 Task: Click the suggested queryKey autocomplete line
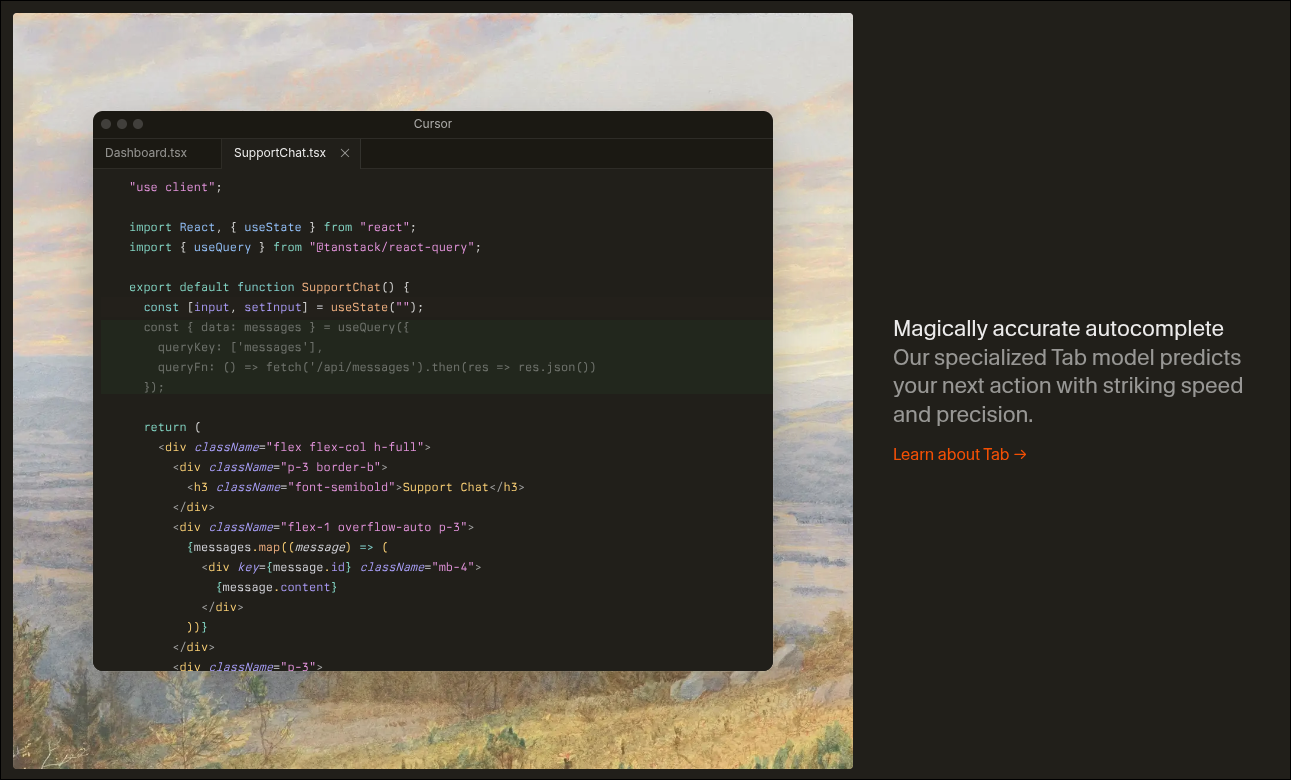click(x=240, y=347)
